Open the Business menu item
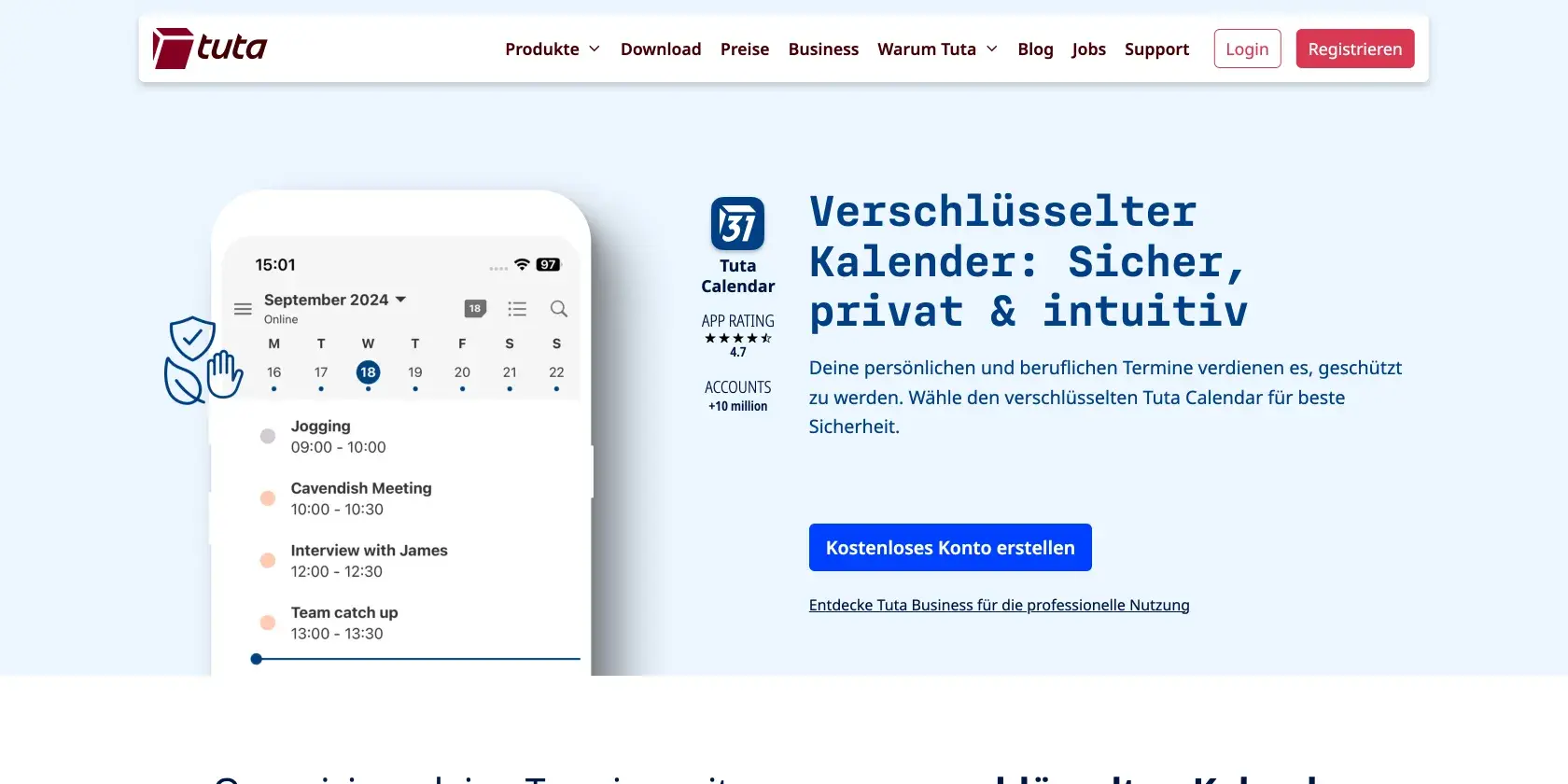Screen dimensions: 1568x784 (x=823, y=49)
